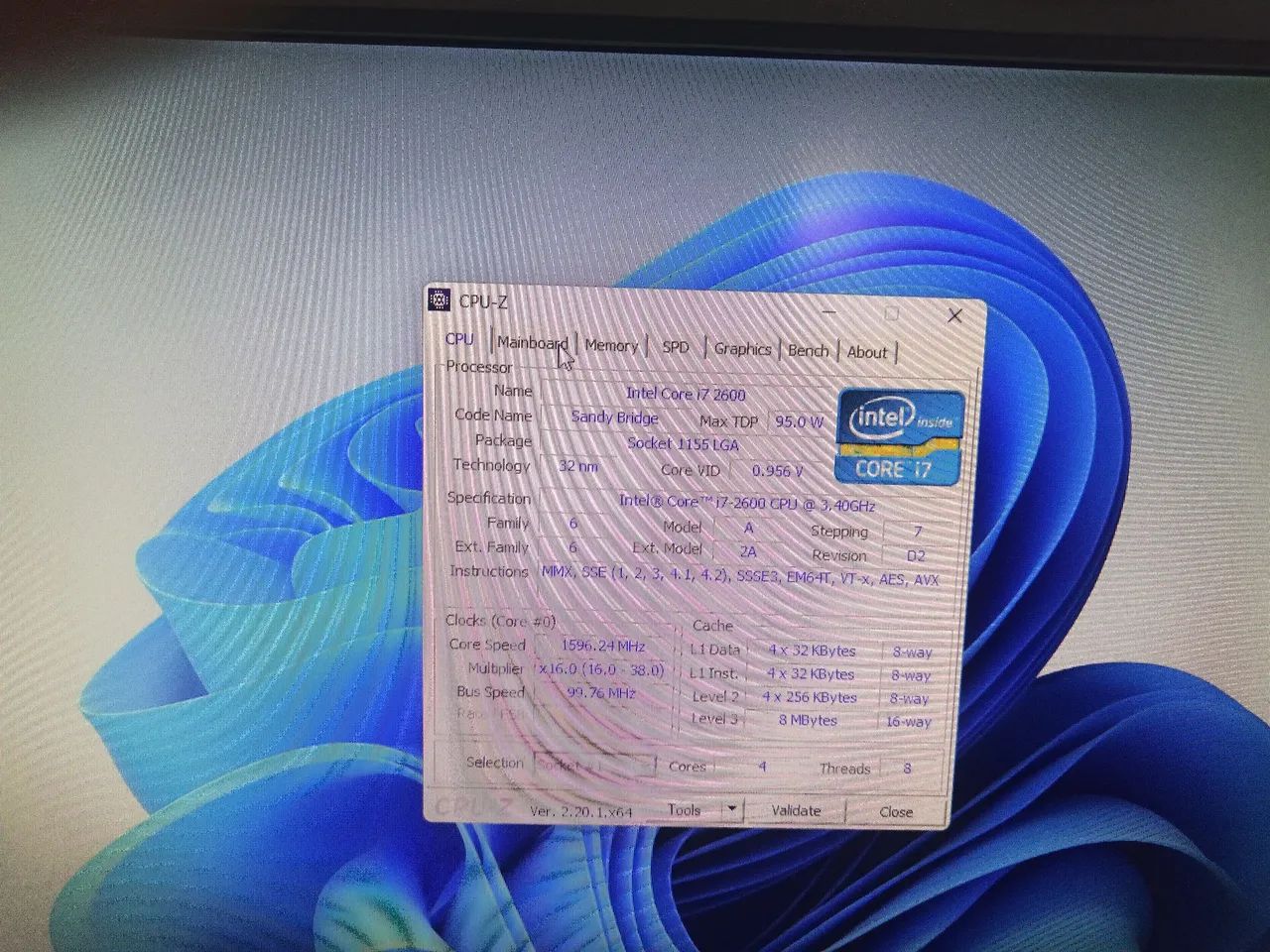Click the package value 'Socket 1155 LGA'
The height and width of the screenshot is (952, 1270).
click(x=685, y=443)
